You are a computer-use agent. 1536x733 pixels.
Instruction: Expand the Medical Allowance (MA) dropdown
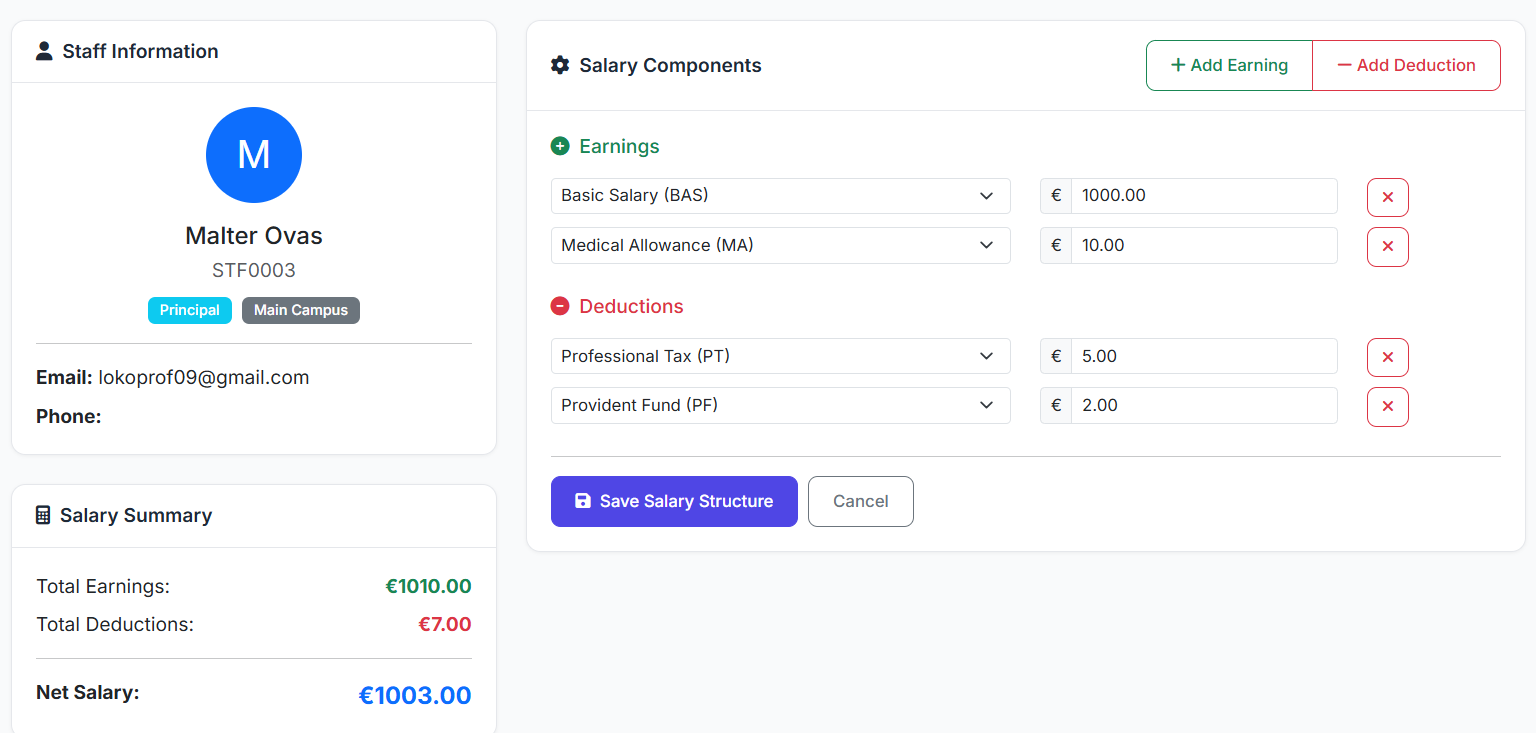(780, 245)
